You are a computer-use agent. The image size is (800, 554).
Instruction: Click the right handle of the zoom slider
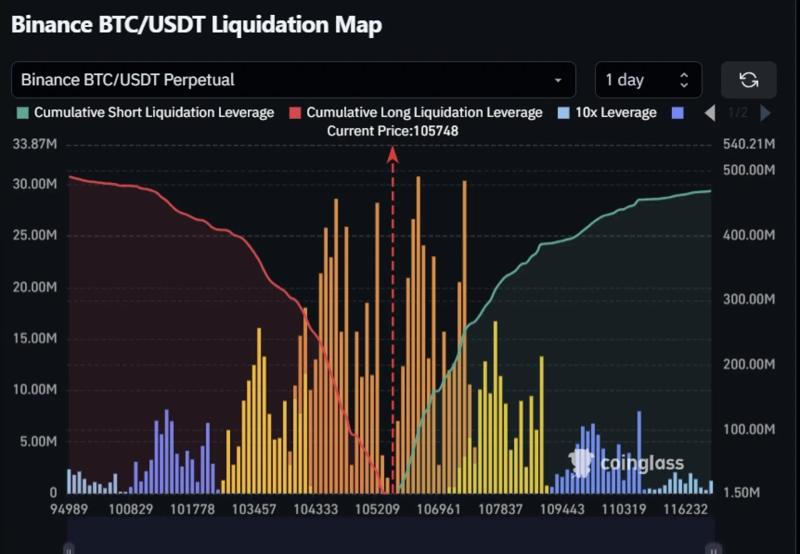click(x=712, y=548)
